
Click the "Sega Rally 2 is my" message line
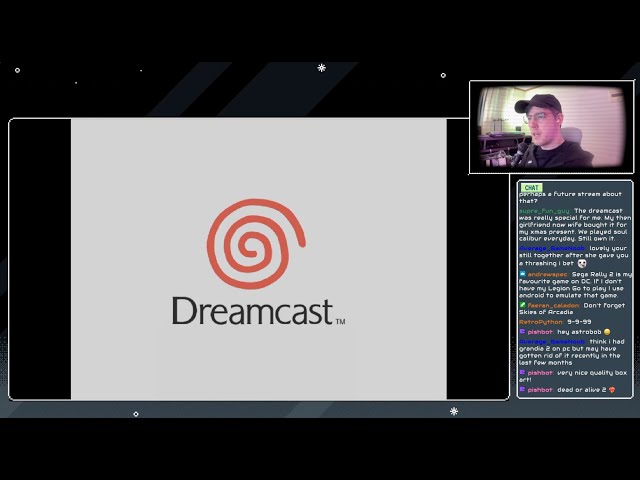click(x=601, y=275)
